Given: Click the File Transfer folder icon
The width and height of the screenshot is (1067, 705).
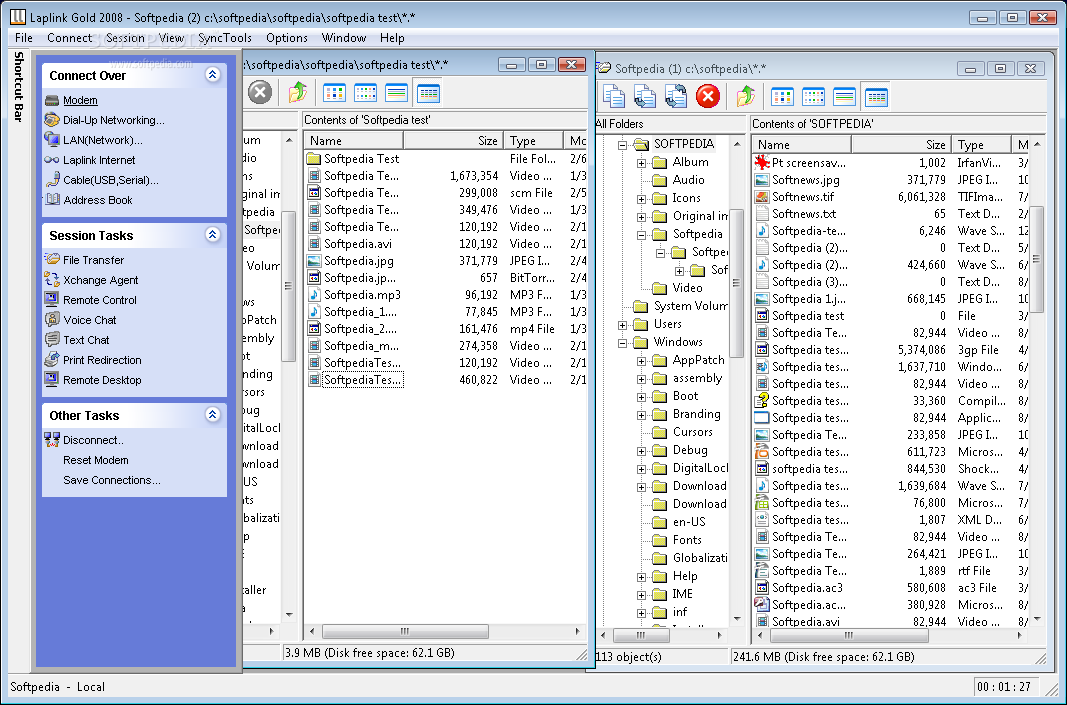Looking at the screenshot, I should point(52,259).
